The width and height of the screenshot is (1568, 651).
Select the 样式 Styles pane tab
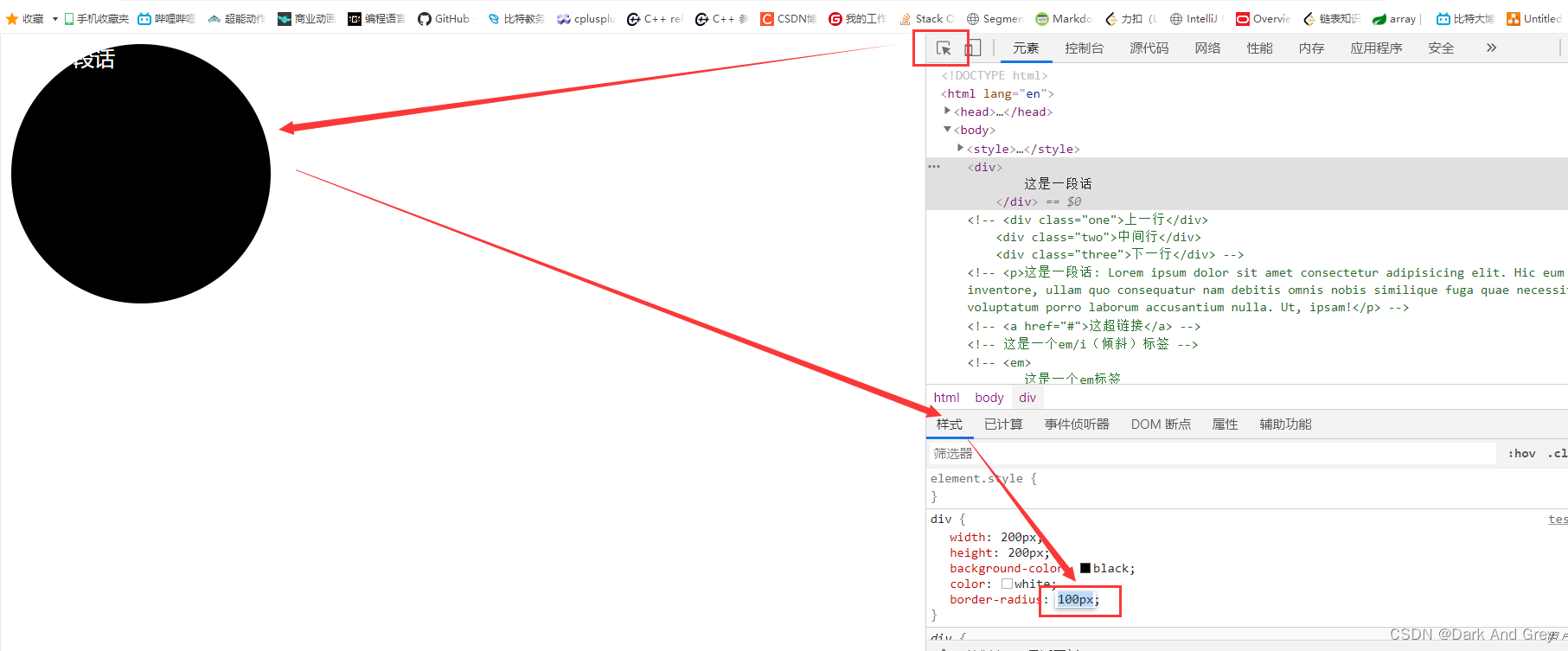pyautogui.click(x=949, y=424)
